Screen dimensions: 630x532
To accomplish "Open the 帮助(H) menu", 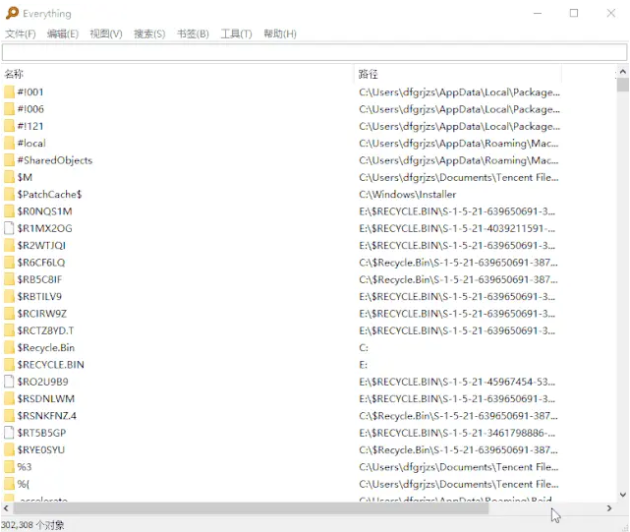I will click(280, 34).
